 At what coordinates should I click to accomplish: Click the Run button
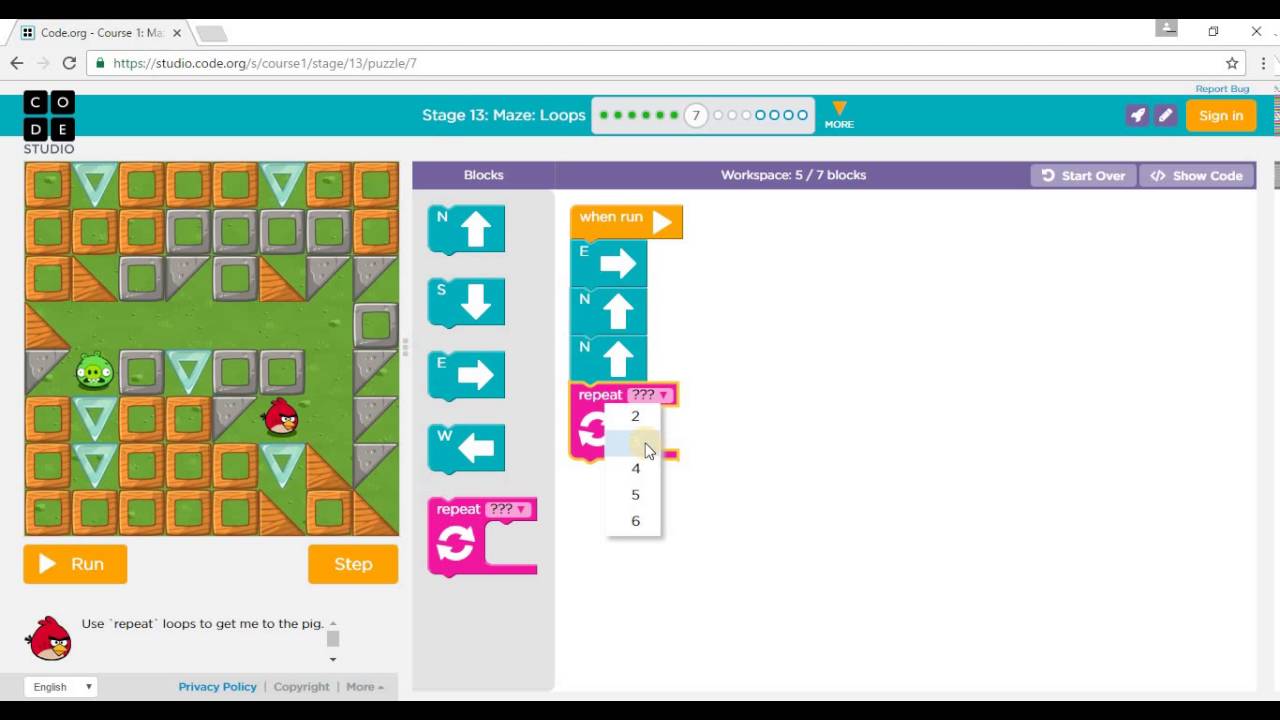coord(75,564)
